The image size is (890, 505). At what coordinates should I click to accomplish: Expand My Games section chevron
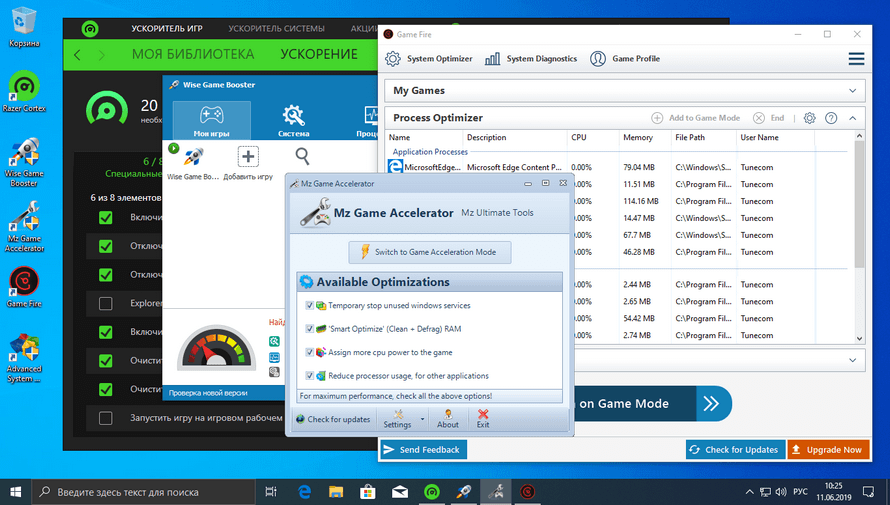coord(853,91)
